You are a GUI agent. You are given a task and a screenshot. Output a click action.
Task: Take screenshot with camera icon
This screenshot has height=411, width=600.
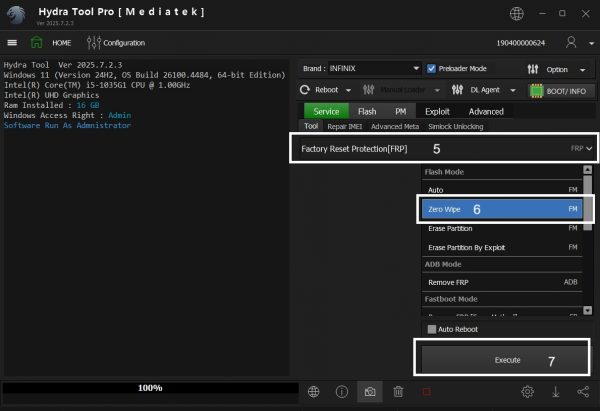370,392
